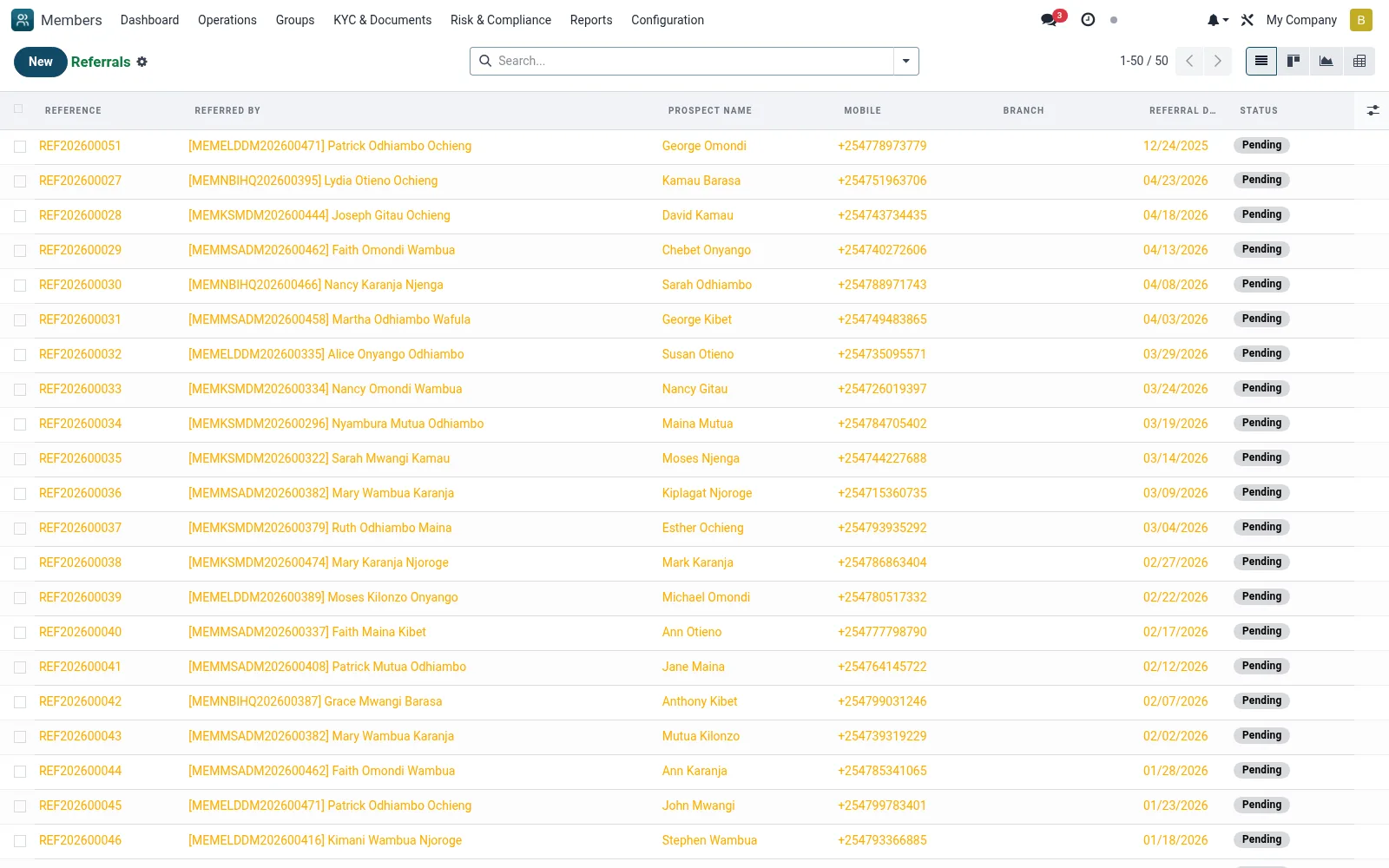
Task: Open record REF202600031
Action: pyautogui.click(x=80, y=319)
